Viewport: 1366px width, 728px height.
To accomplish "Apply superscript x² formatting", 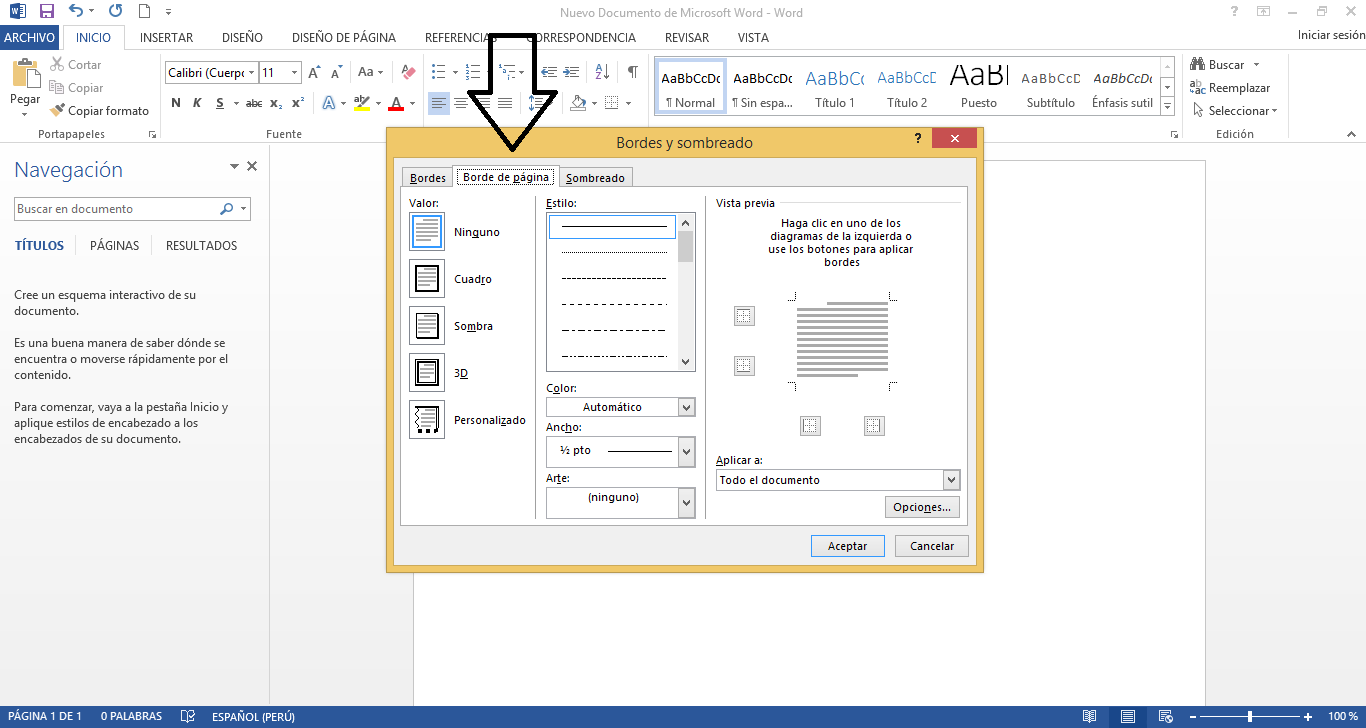I will pos(298,103).
